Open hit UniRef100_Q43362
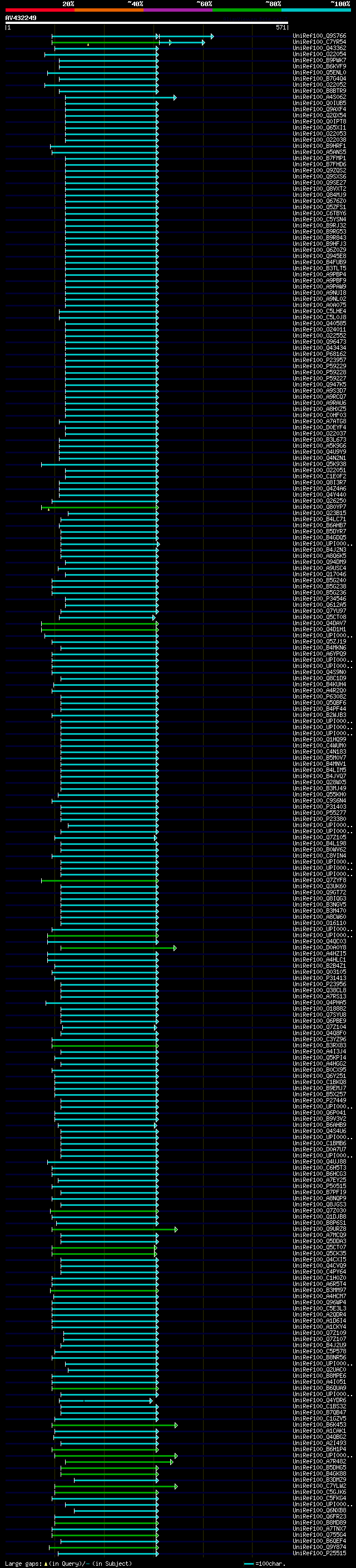This screenshot has height=1568, width=356. (x=319, y=48)
